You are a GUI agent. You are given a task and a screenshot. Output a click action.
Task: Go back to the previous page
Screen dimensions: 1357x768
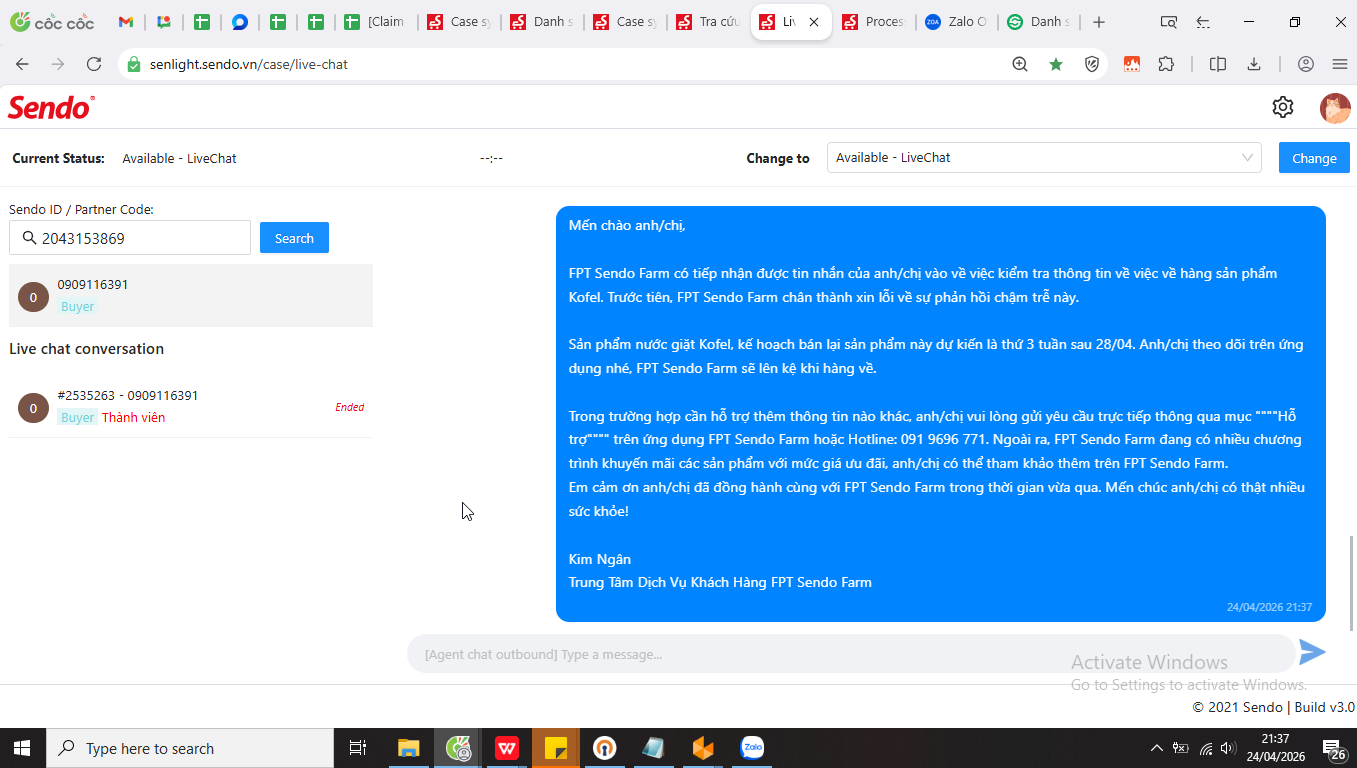tap(22, 64)
